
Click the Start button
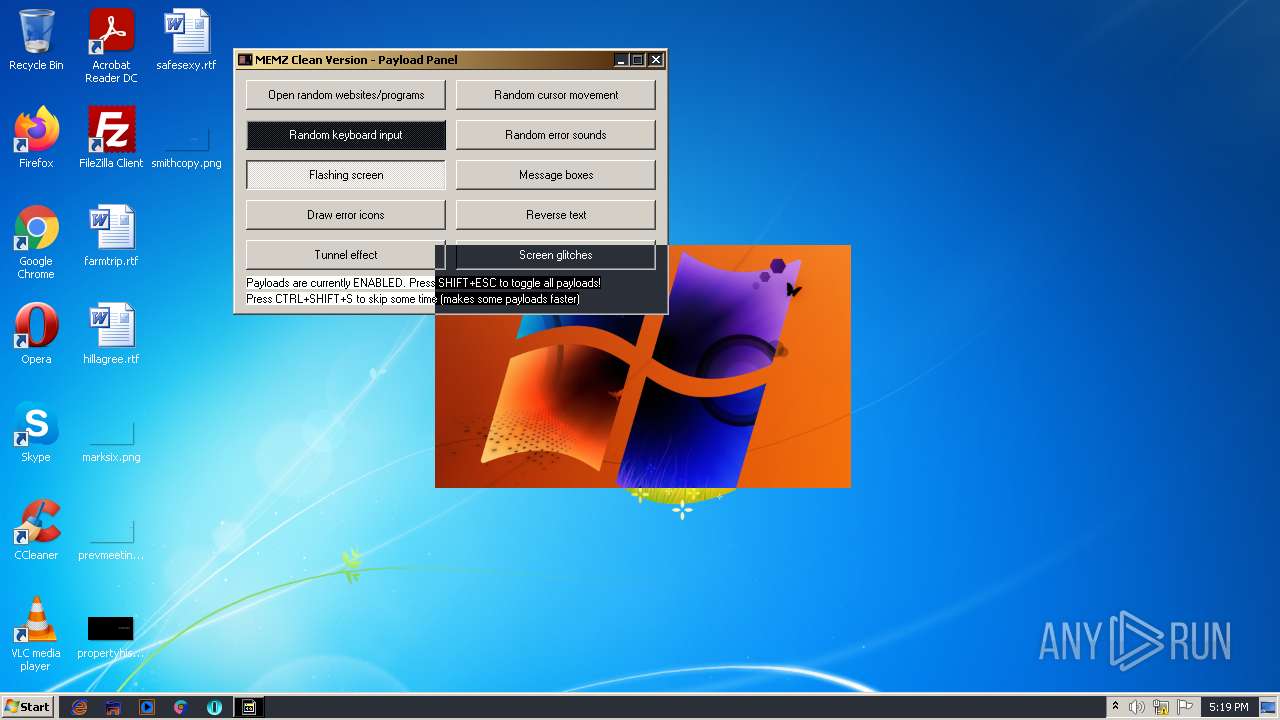pyautogui.click(x=28, y=707)
